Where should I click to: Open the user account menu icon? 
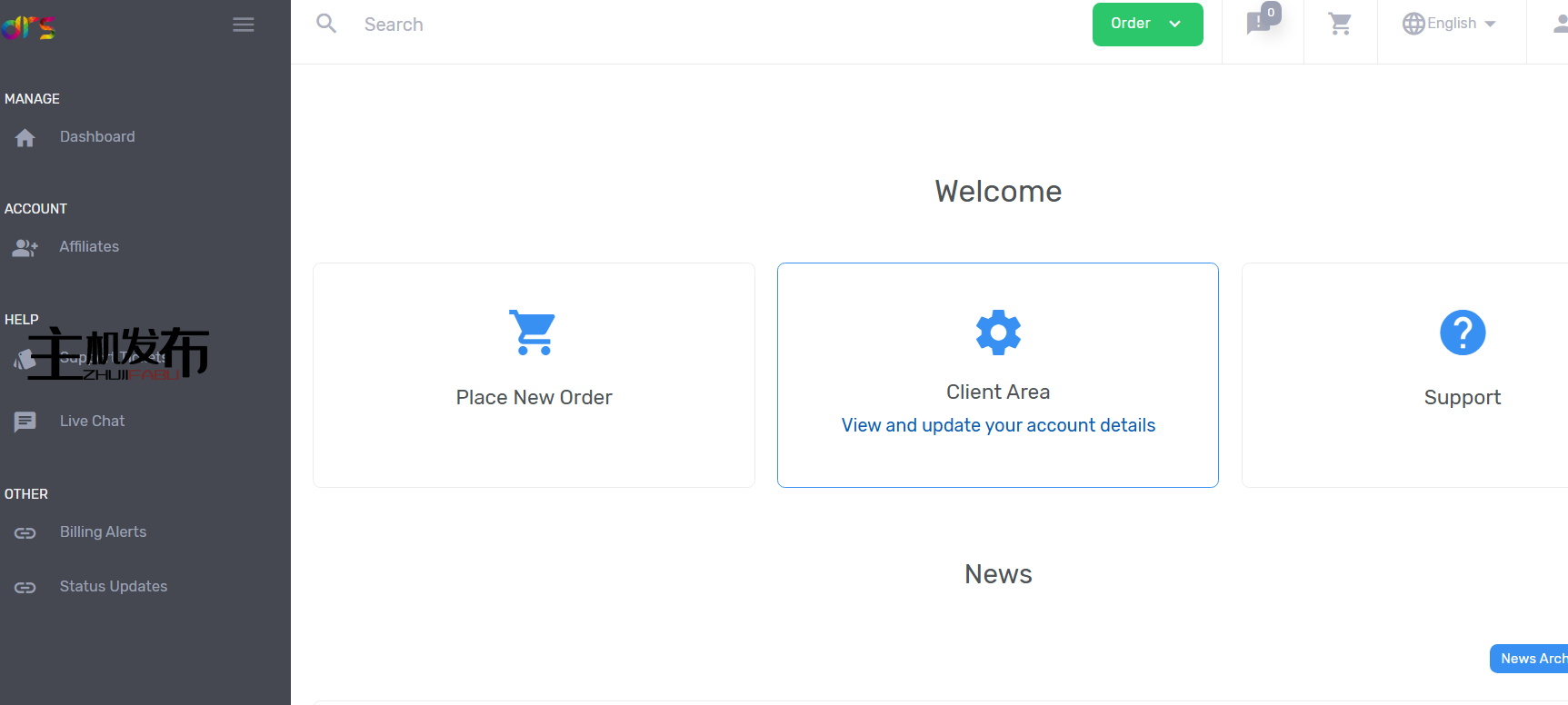(x=1558, y=25)
